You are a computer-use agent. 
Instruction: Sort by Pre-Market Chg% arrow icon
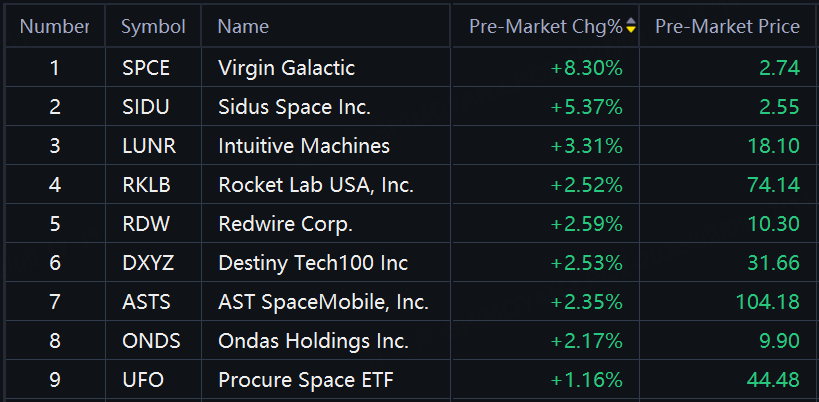click(x=631, y=25)
